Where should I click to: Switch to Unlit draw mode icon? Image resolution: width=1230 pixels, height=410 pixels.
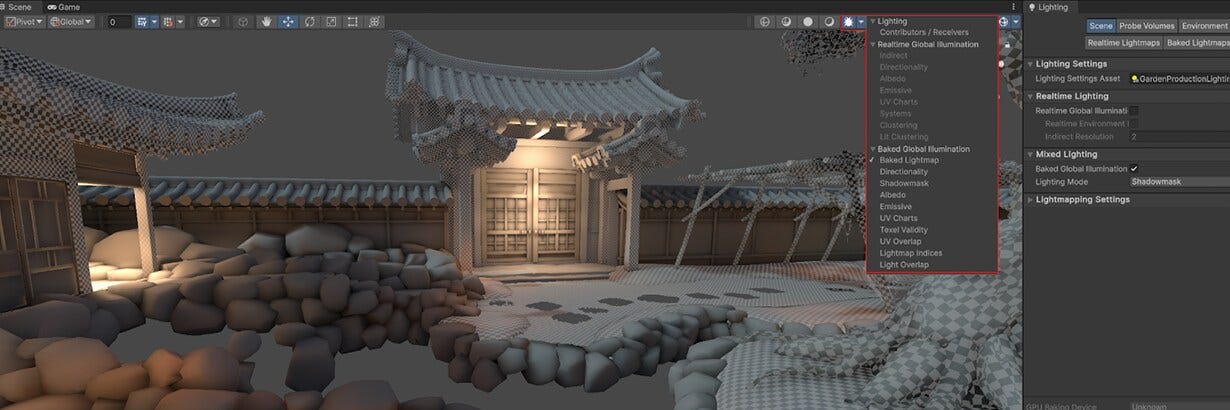(807, 21)
